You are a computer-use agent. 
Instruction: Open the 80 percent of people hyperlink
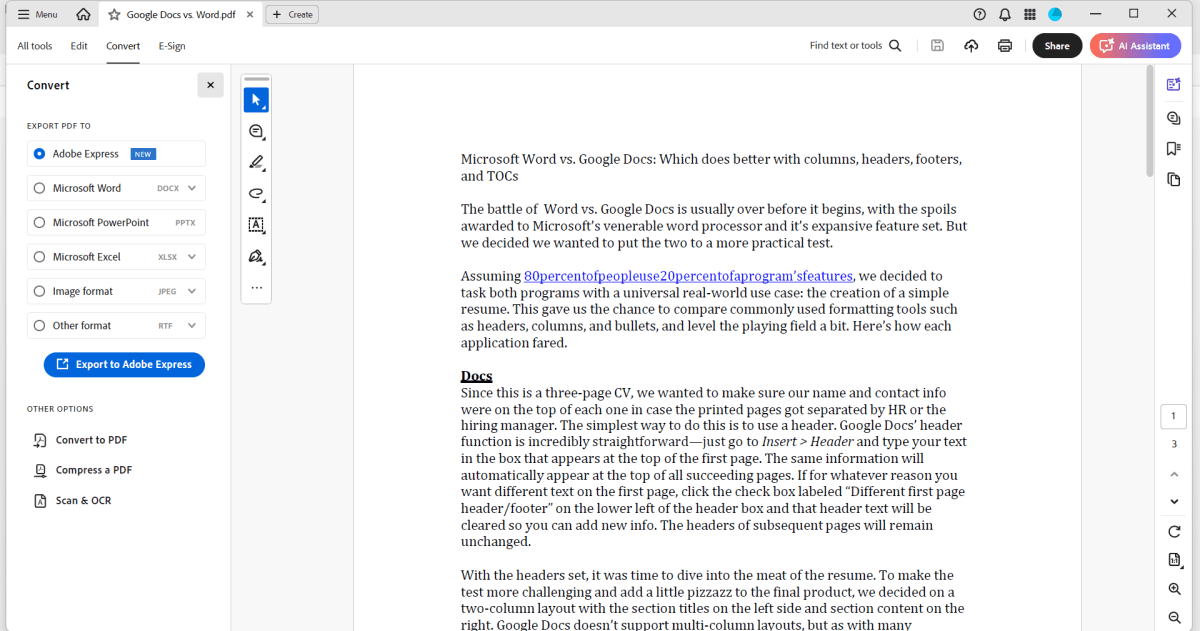pyautogui.click(x=688, y=276)
